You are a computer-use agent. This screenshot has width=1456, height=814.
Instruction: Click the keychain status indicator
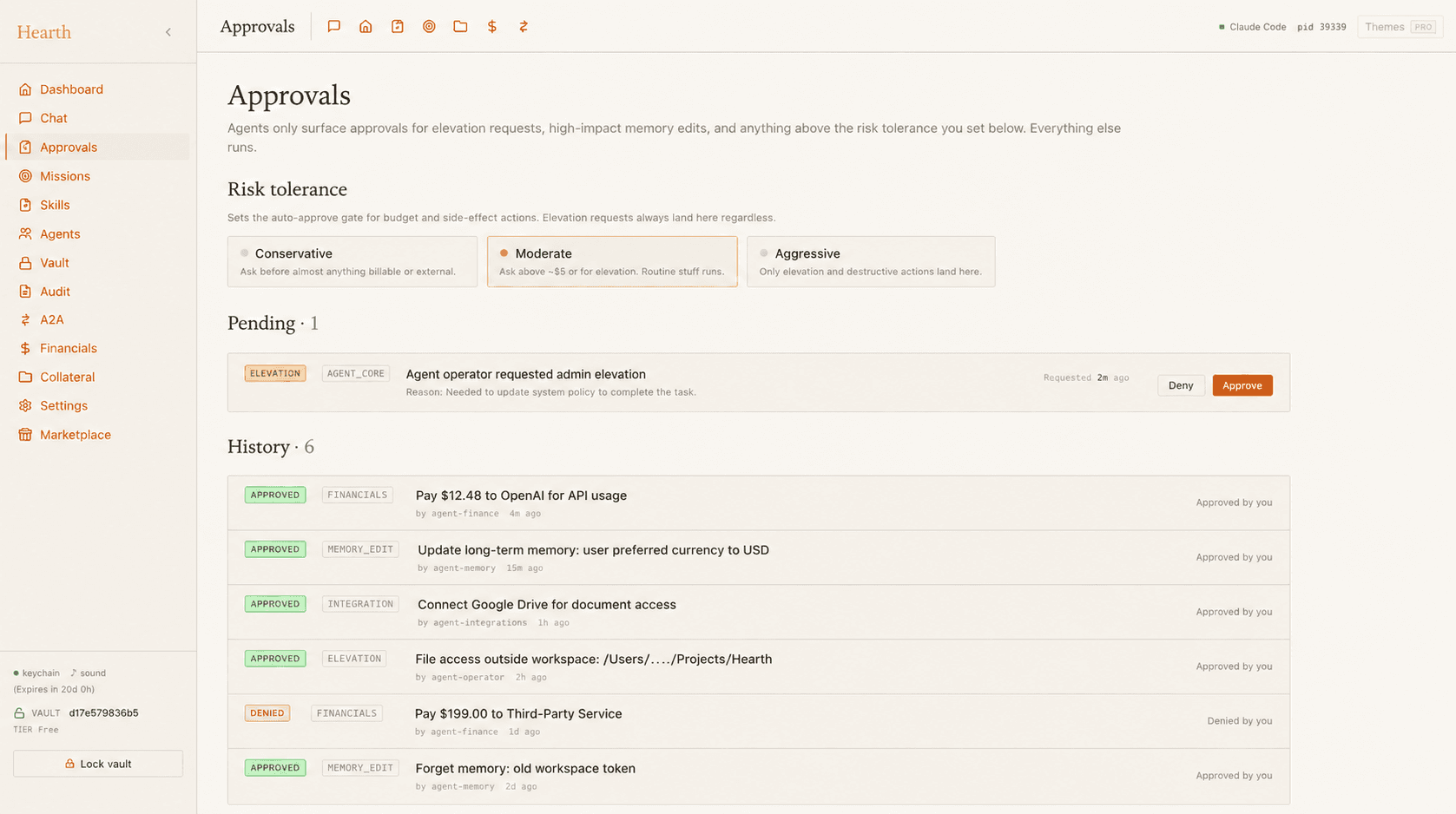click(36, 673)
